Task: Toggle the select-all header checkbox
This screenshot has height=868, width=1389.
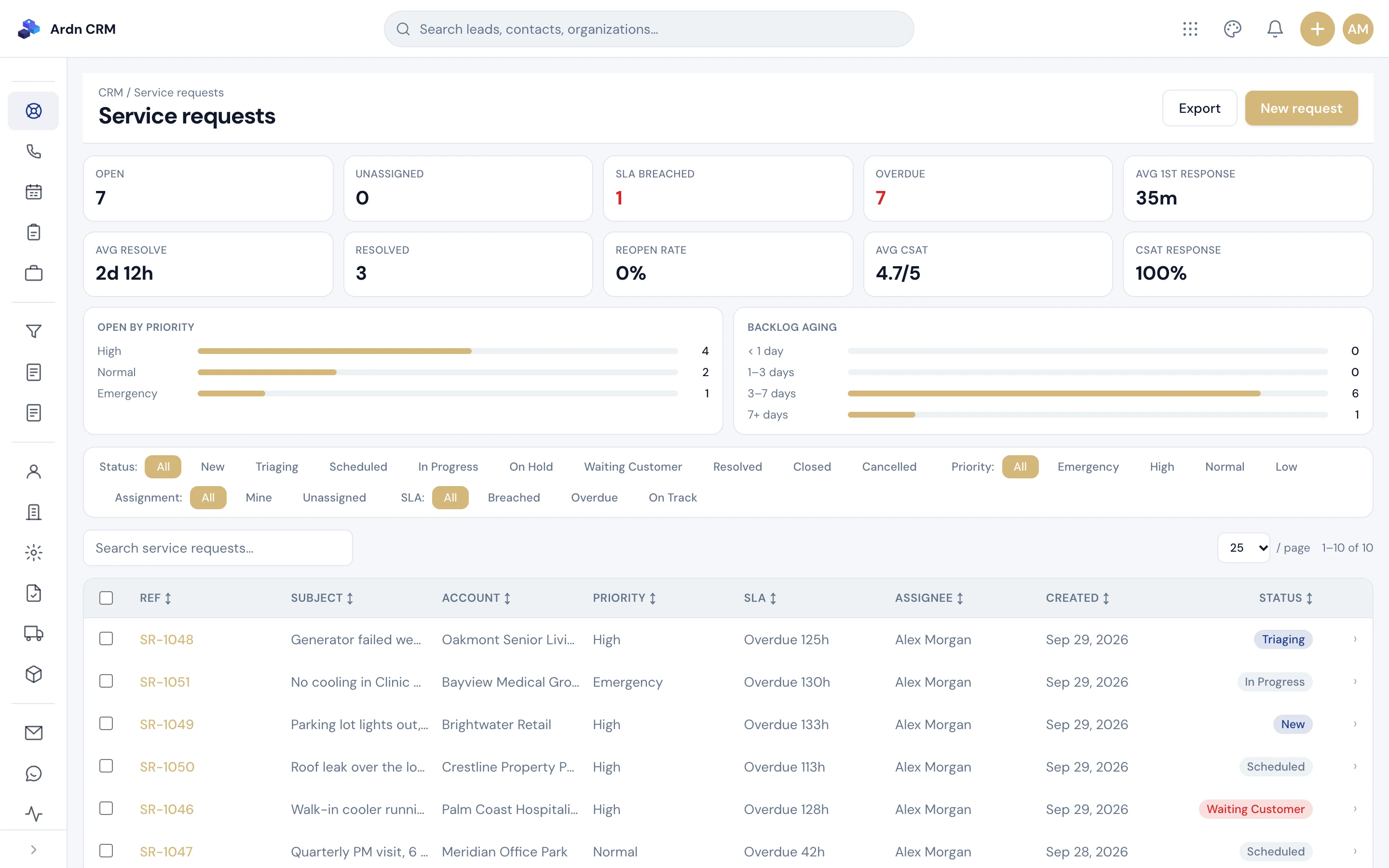Action: (106, 597)
